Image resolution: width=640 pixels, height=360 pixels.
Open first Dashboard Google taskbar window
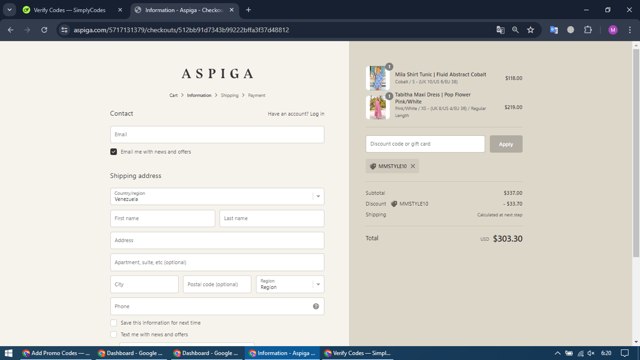tap(131, 353)
